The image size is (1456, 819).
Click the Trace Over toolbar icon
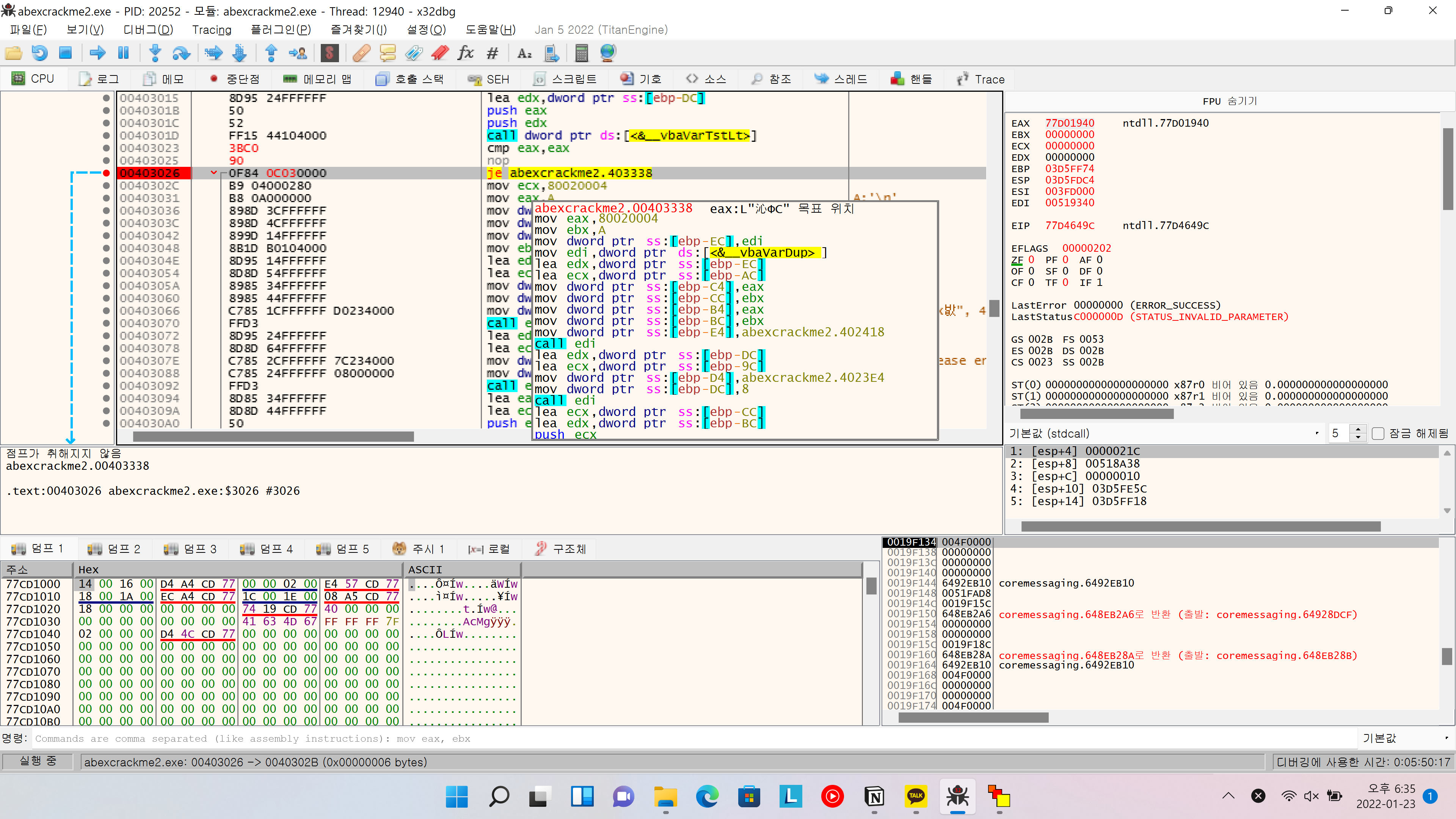(240, 53)
